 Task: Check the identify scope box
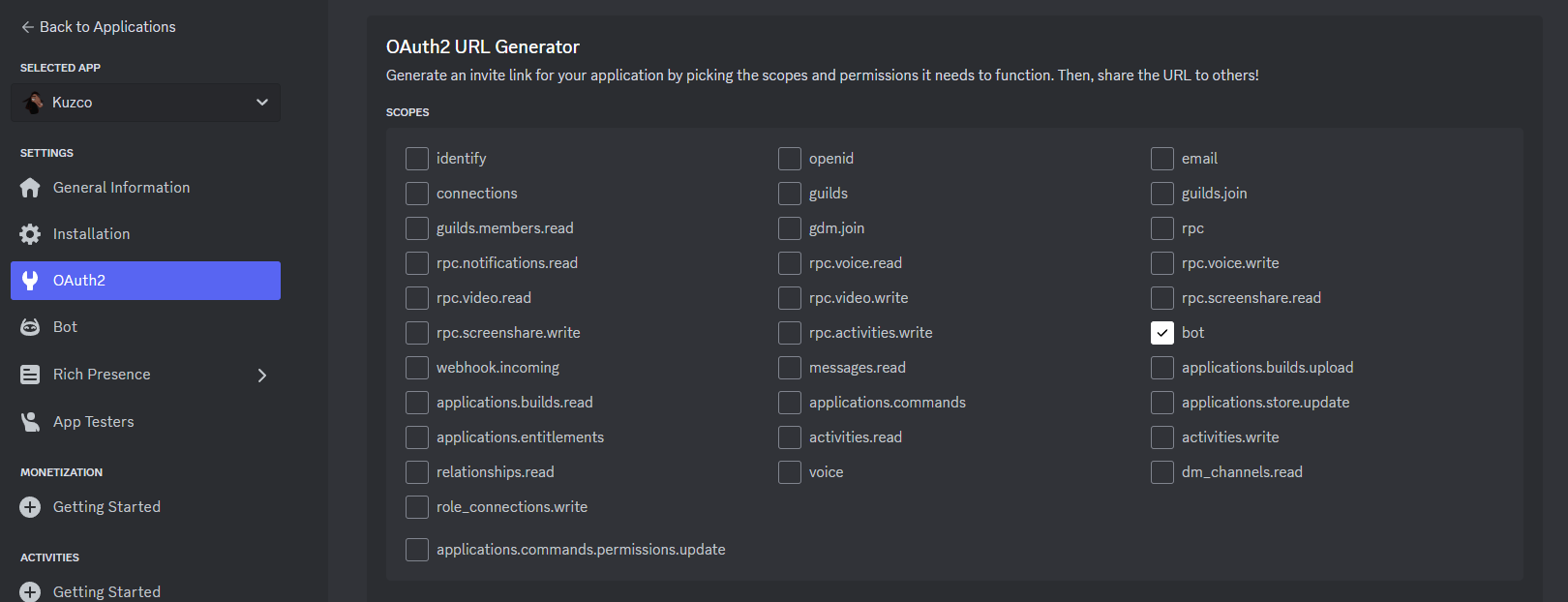point(417,159)
